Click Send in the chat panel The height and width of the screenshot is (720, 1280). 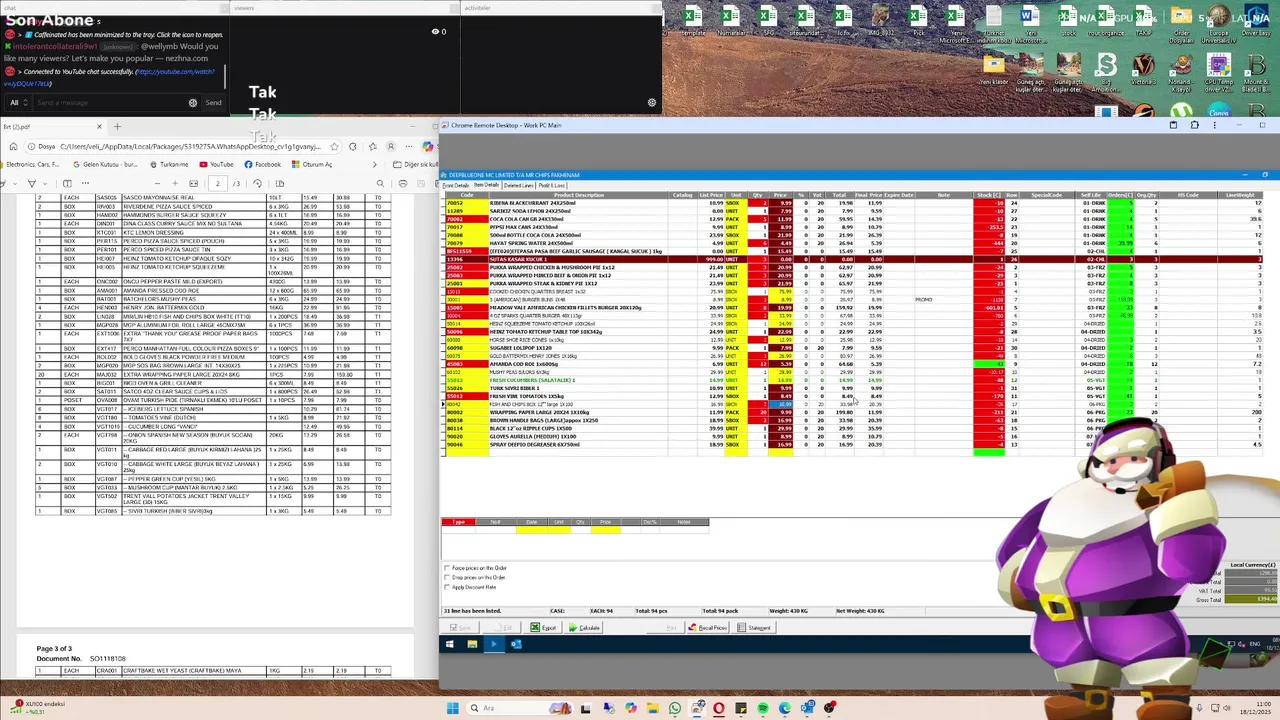(213, 102)
